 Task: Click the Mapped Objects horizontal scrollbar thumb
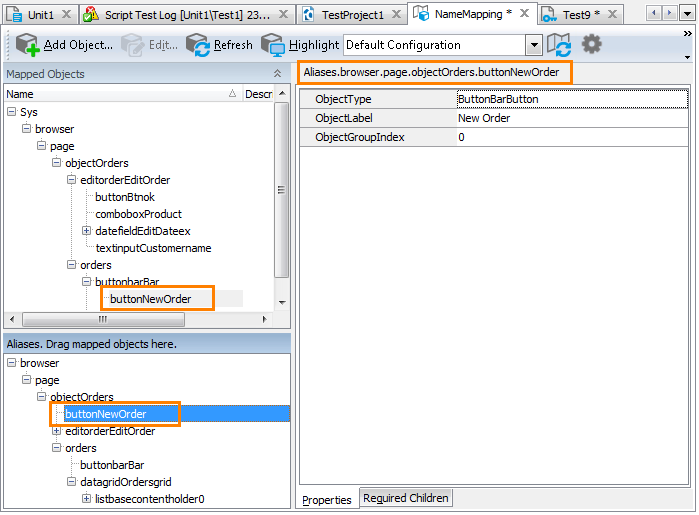(103, 319)
